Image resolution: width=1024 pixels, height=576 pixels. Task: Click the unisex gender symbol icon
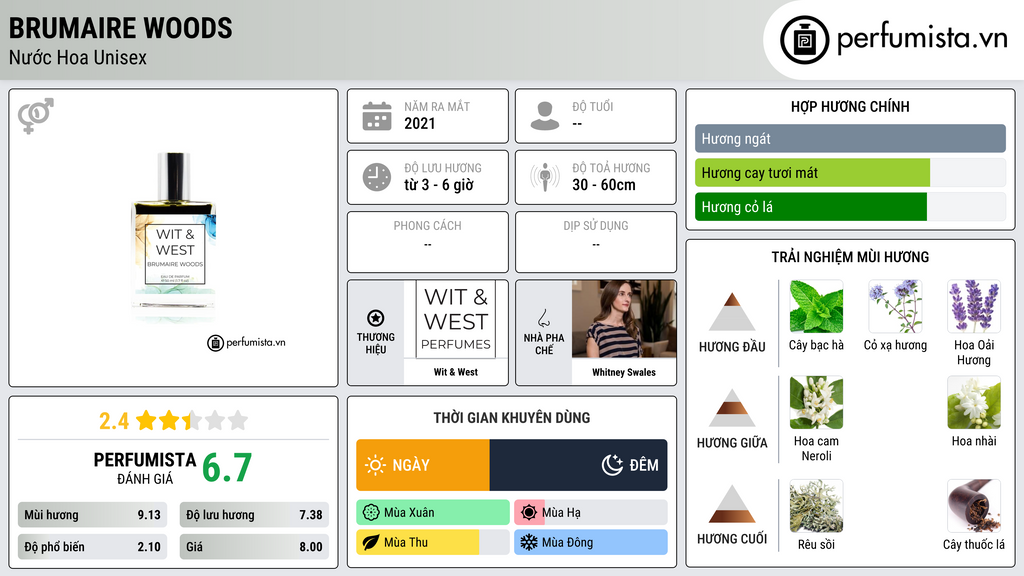35,116
